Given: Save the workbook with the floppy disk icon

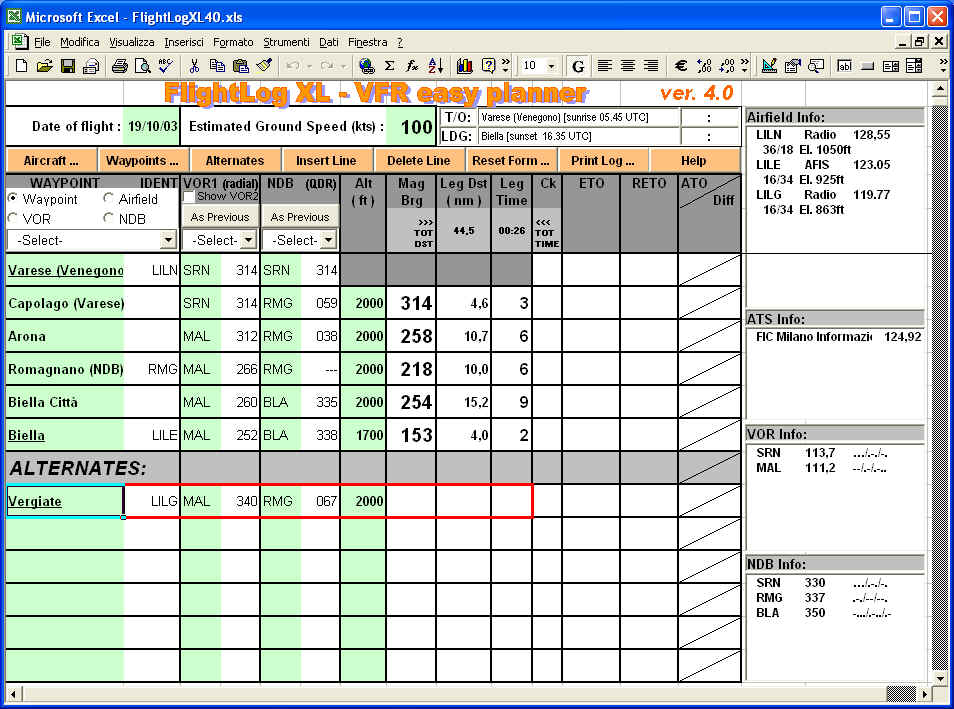Looking at the screenshot, I should coord(68,66).
